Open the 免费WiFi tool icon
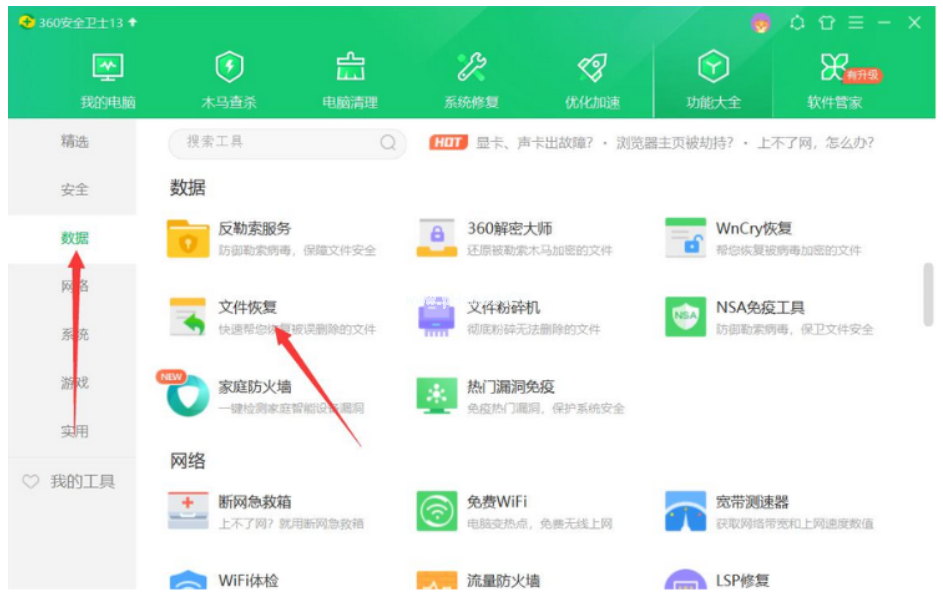 (436, 511)
